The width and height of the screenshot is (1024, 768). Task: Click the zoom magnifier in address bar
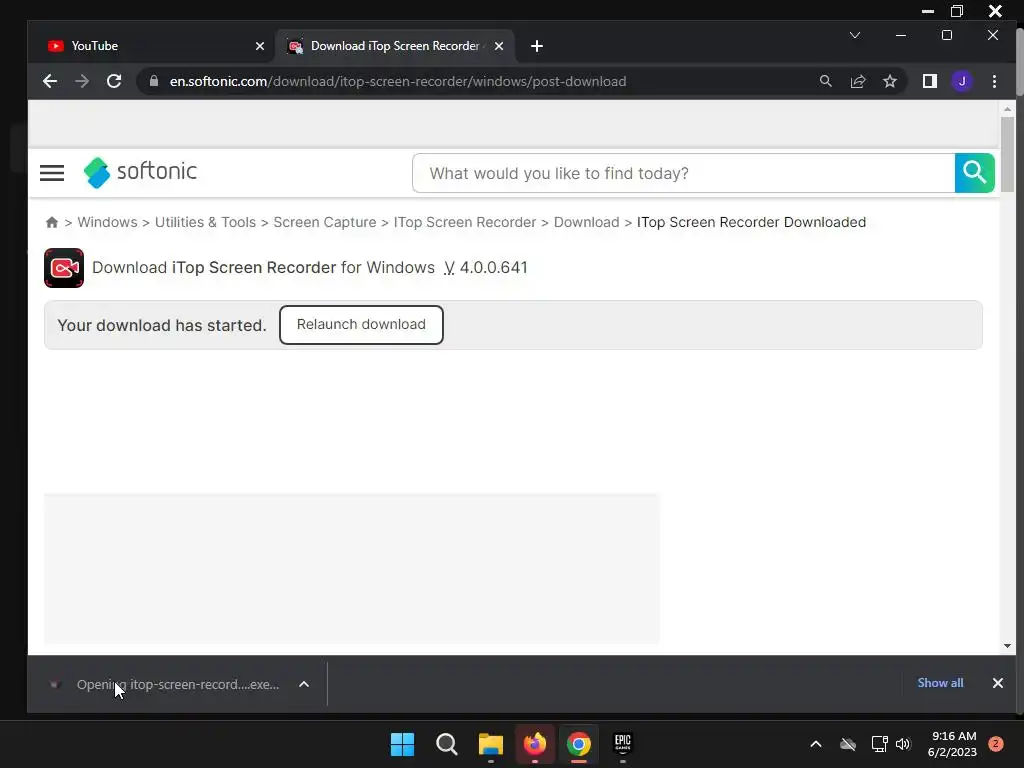tap(825, 81)
